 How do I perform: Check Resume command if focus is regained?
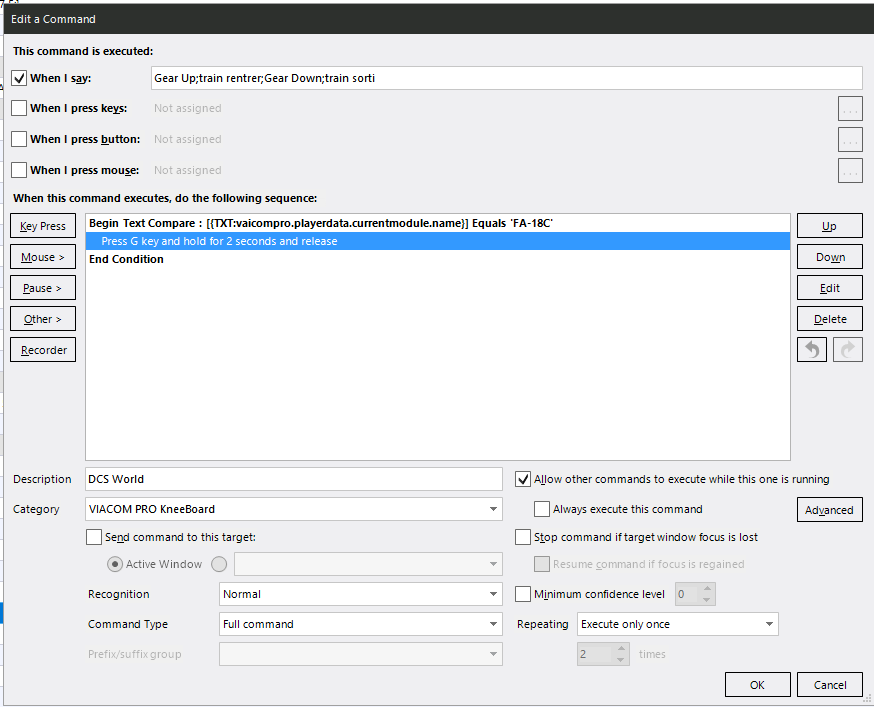(542, 564)
